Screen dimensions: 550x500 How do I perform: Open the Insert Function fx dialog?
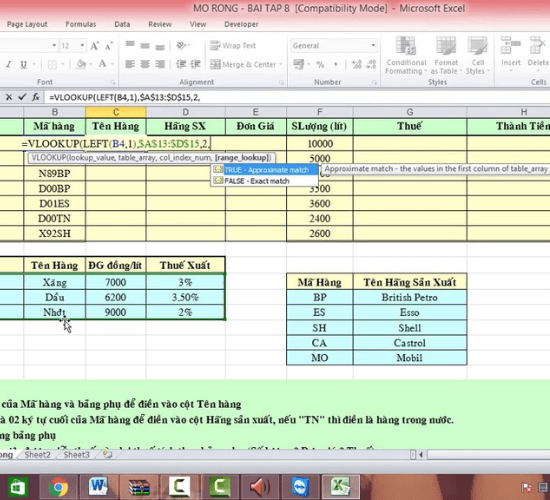(x=35, y=97)
